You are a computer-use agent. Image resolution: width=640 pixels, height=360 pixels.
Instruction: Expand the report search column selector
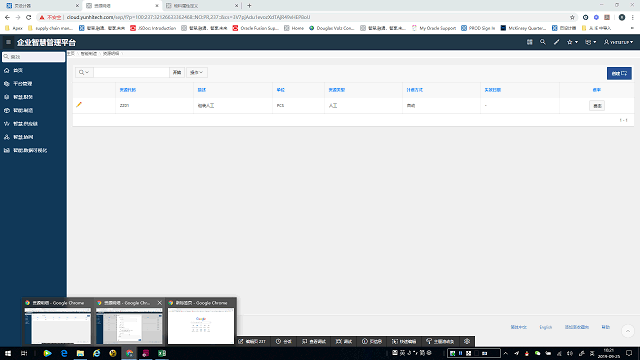click(84, 72)
